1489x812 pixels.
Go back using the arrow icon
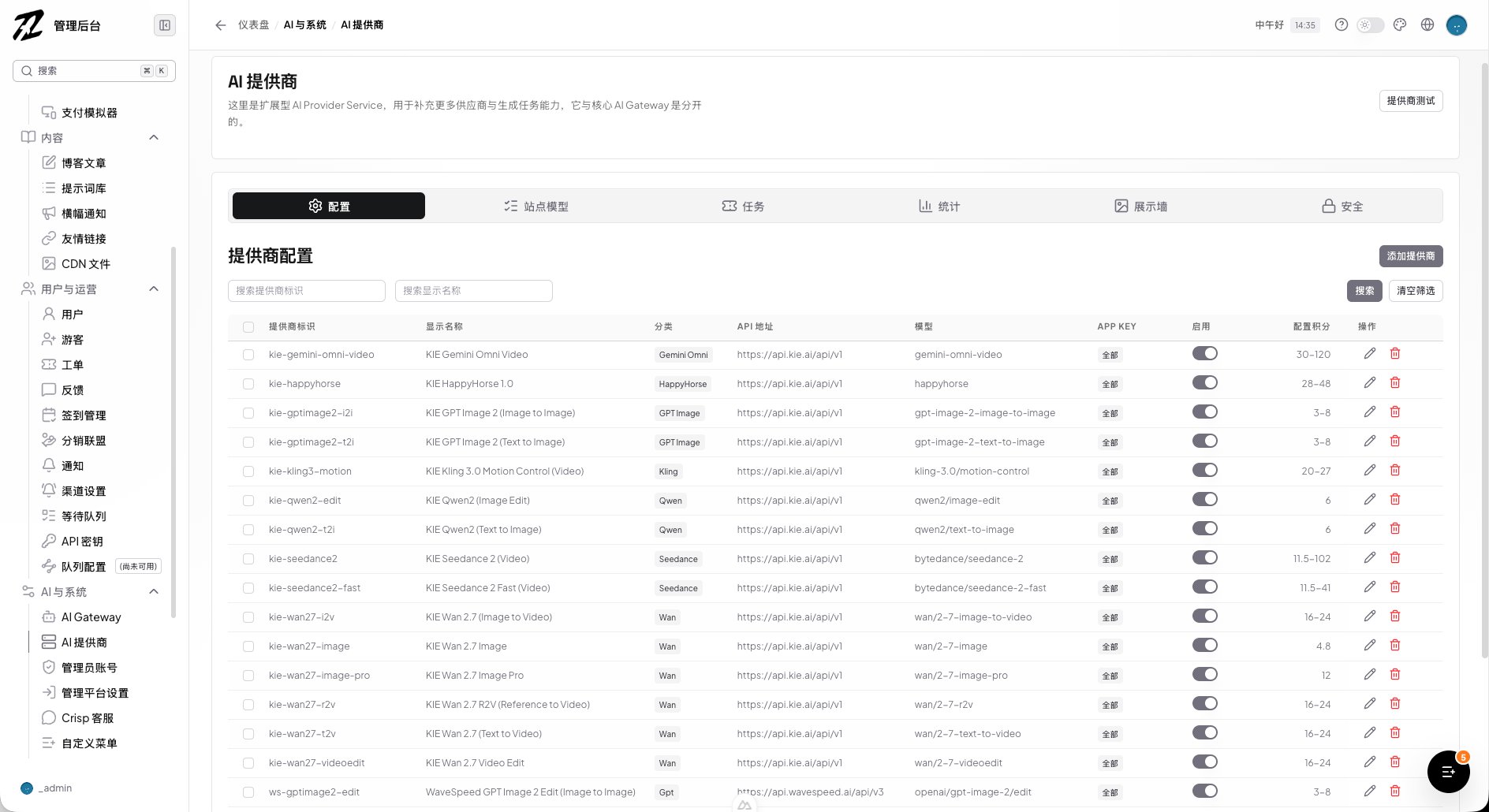(x=221, y=25)
